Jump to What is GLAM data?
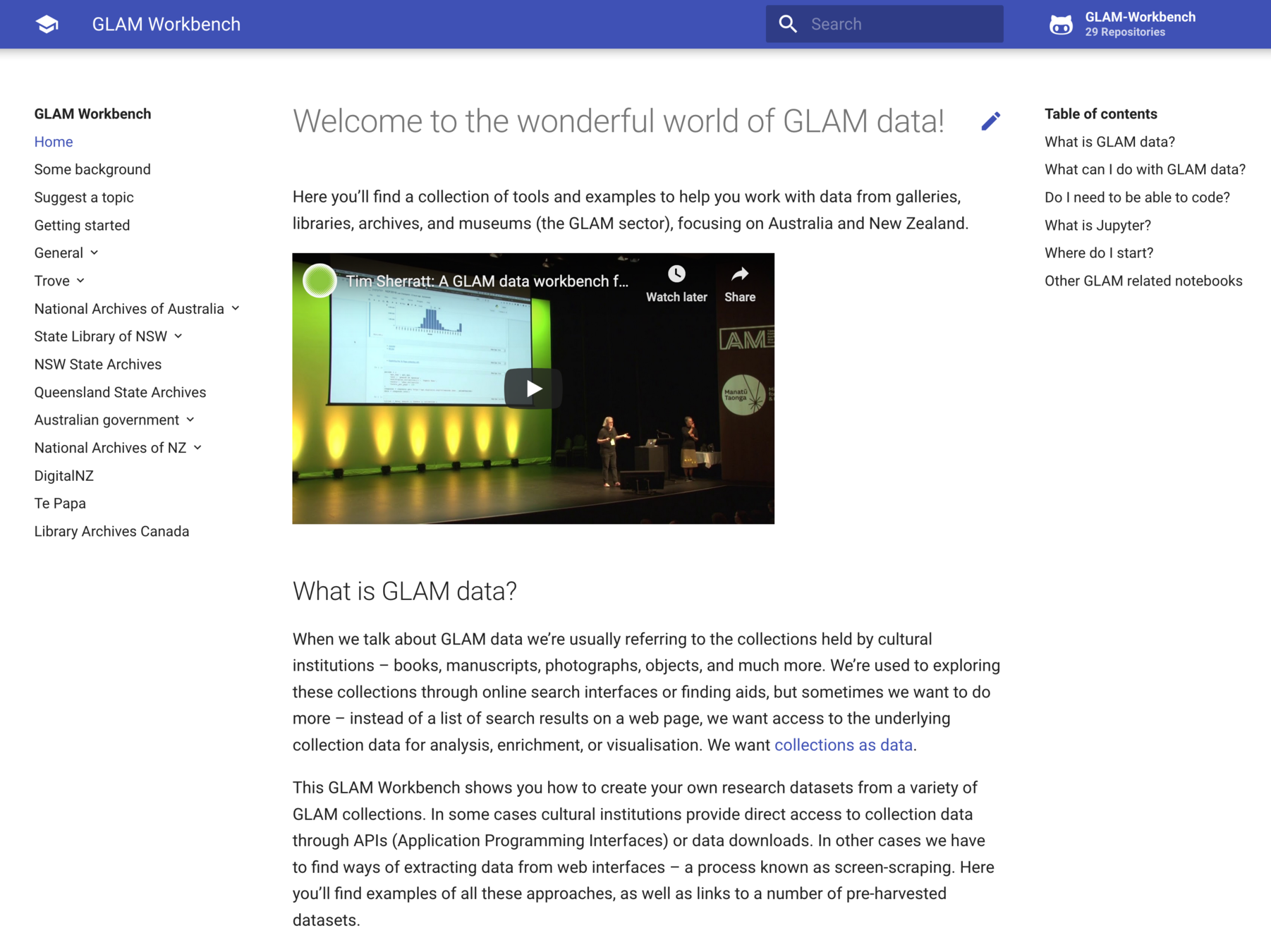1271x952 pixels. click(x=1109, y=142)
